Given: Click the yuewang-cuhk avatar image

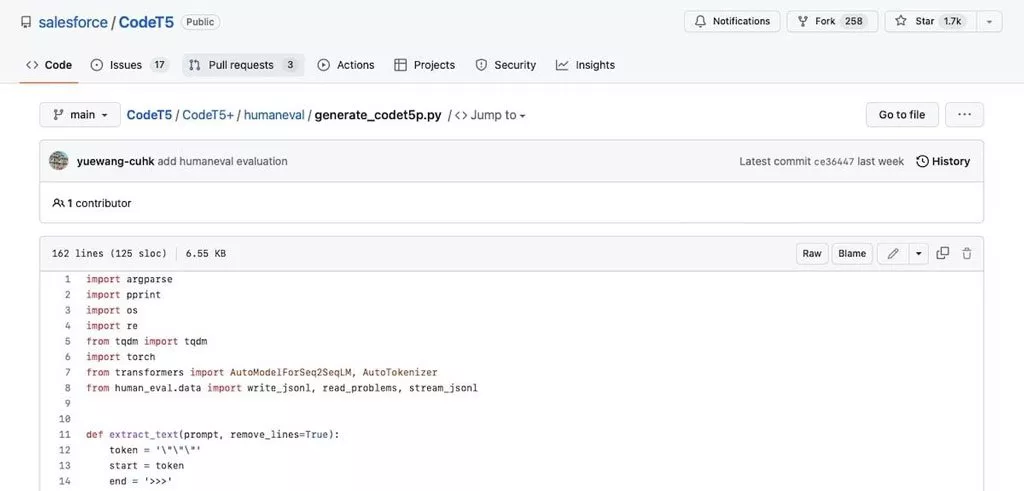Looking at the screenshot, I should (59, 161).
